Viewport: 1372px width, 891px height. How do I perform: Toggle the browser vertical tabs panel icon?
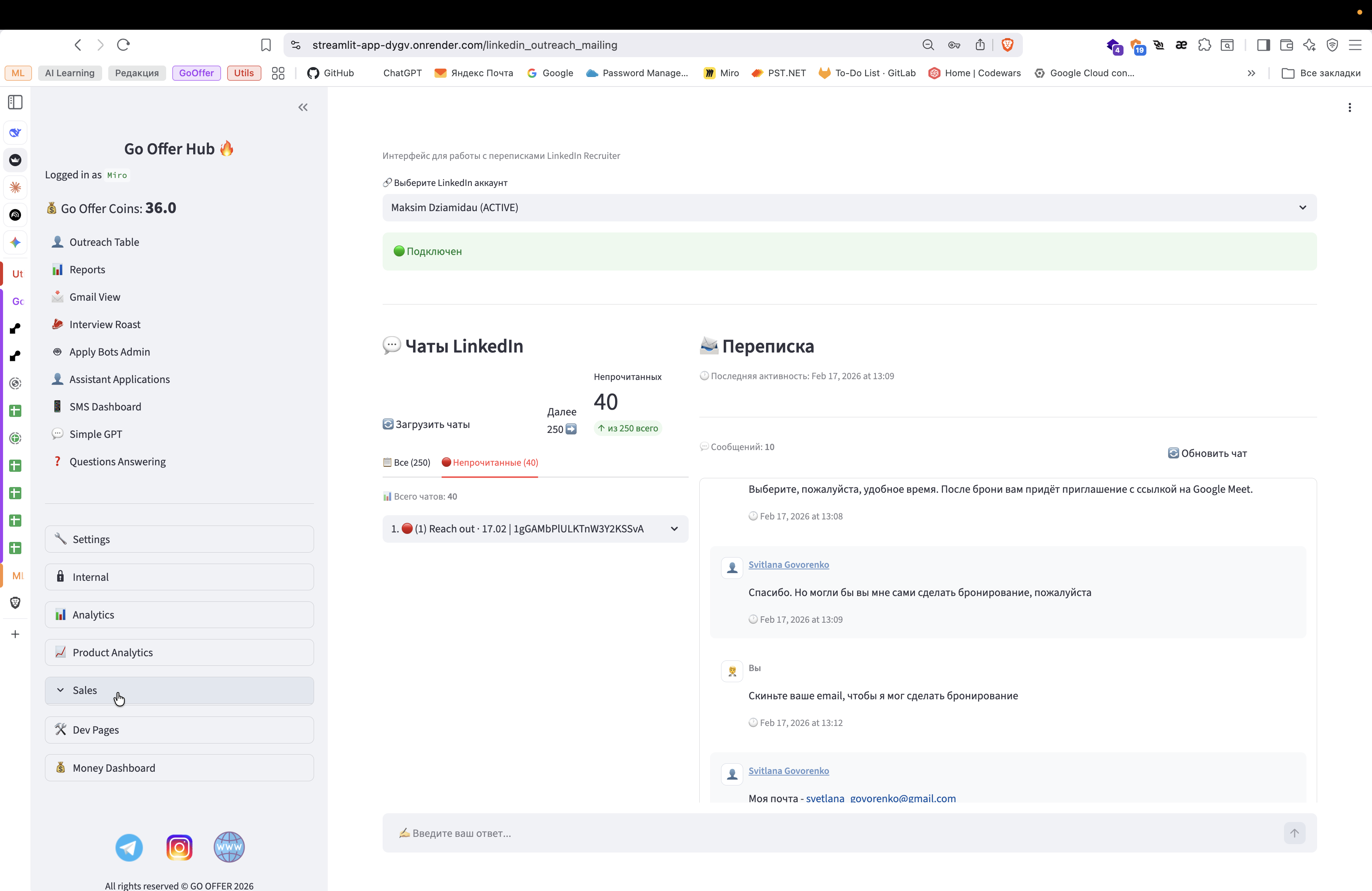[16, 102]
